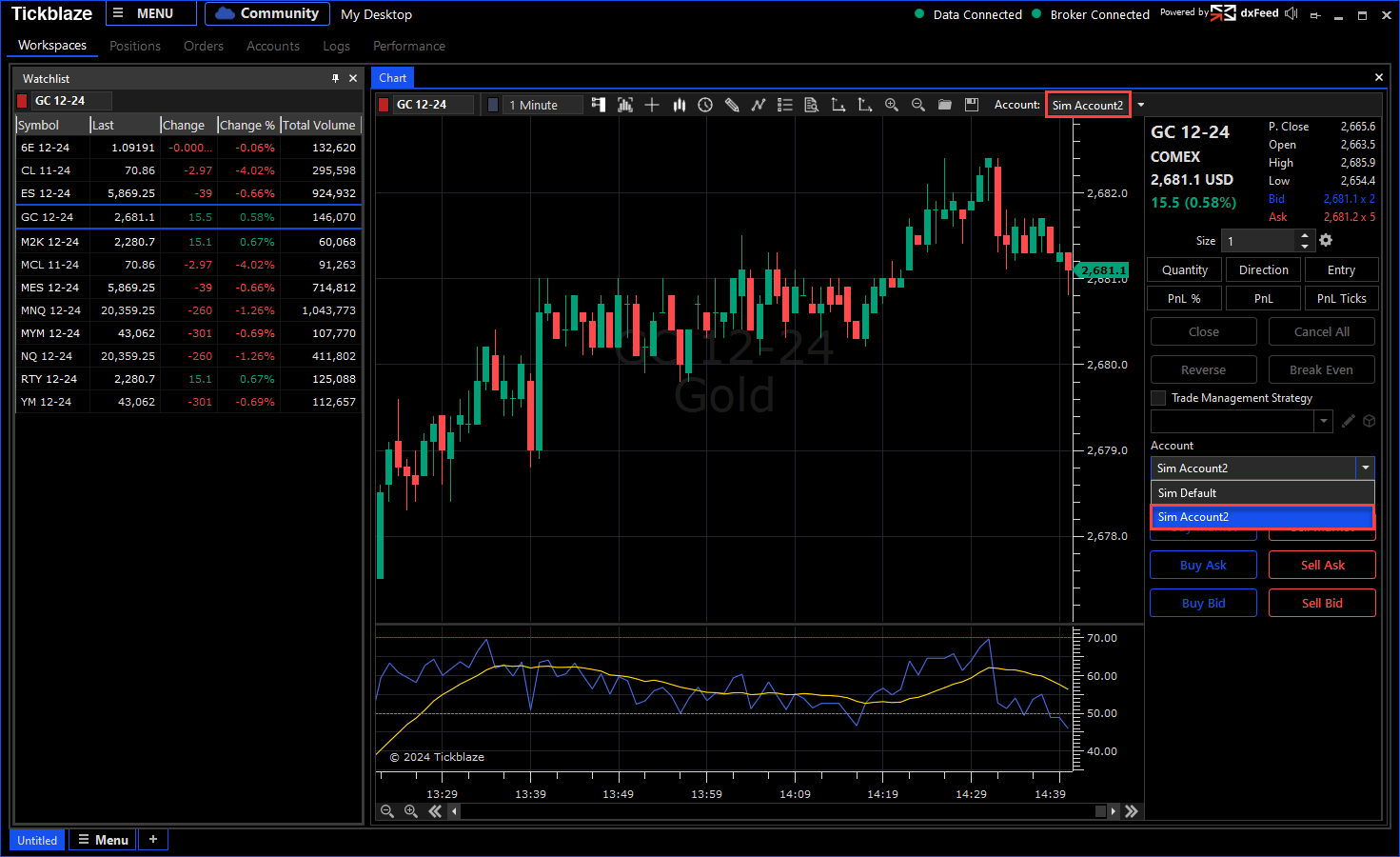Choose Sim Default from account list
The width and height of the screenshot is (1400, 857).
point(1263,493)
